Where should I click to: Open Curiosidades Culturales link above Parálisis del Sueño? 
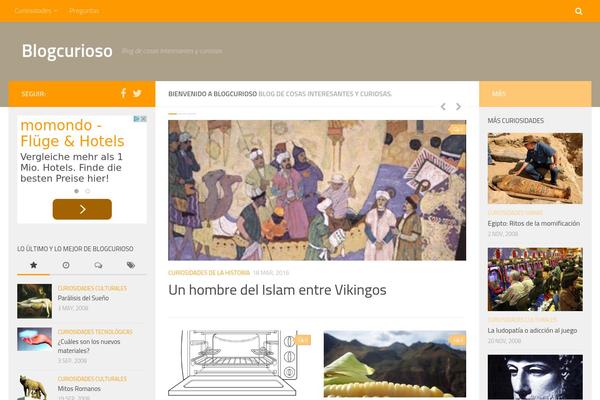point(92,288)
